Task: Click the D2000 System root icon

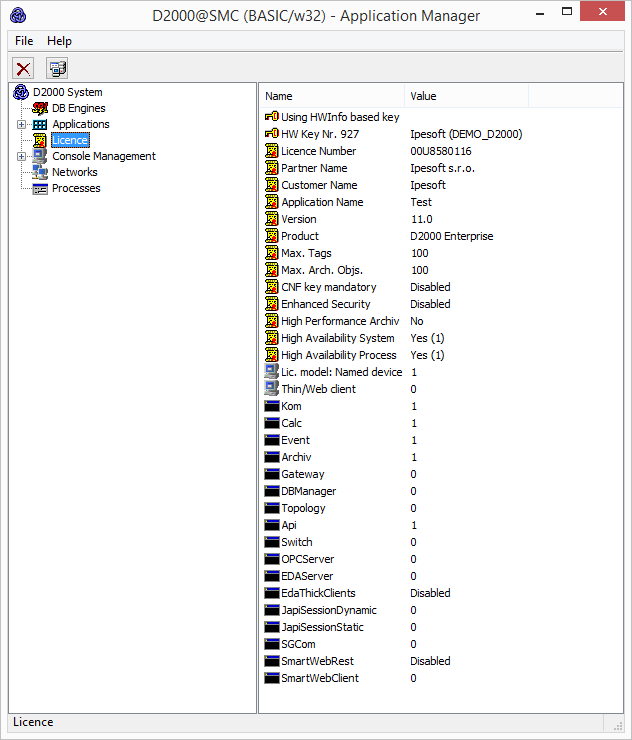Action: (x=21, y=92)
